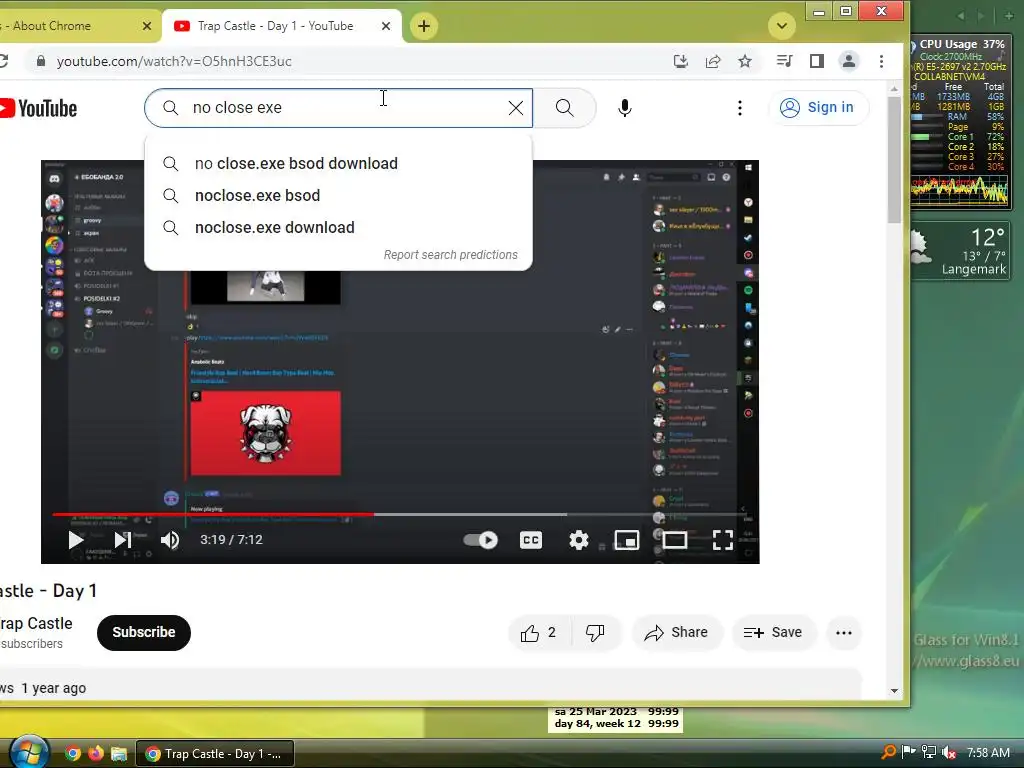The image size is (1024, 768).
Task: Open more actions ellipsis under video
Action: coord(844,632)
